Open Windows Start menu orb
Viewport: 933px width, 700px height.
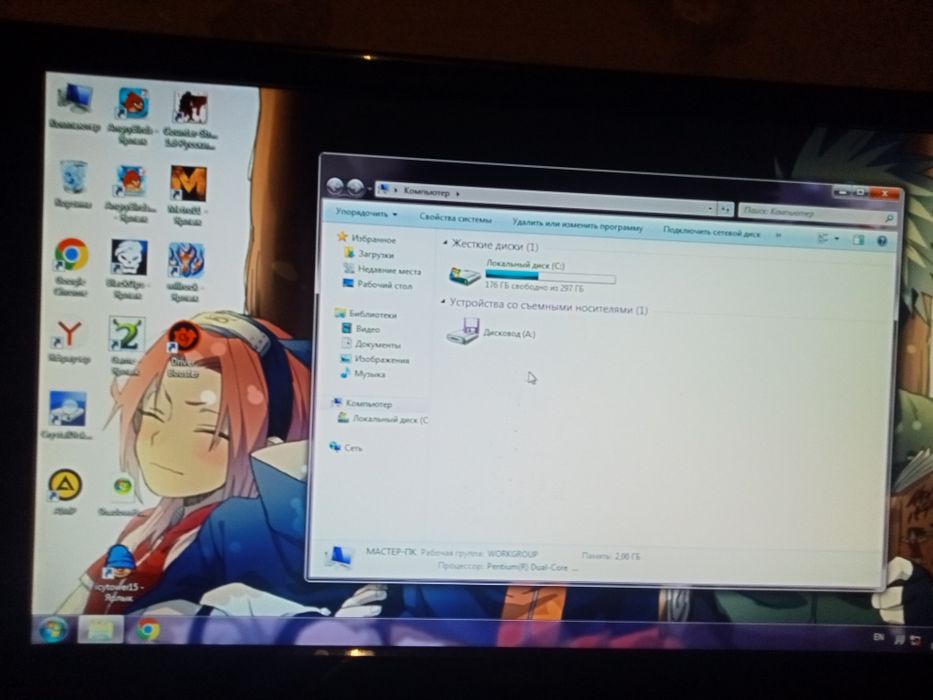click(x=52, y=630)
